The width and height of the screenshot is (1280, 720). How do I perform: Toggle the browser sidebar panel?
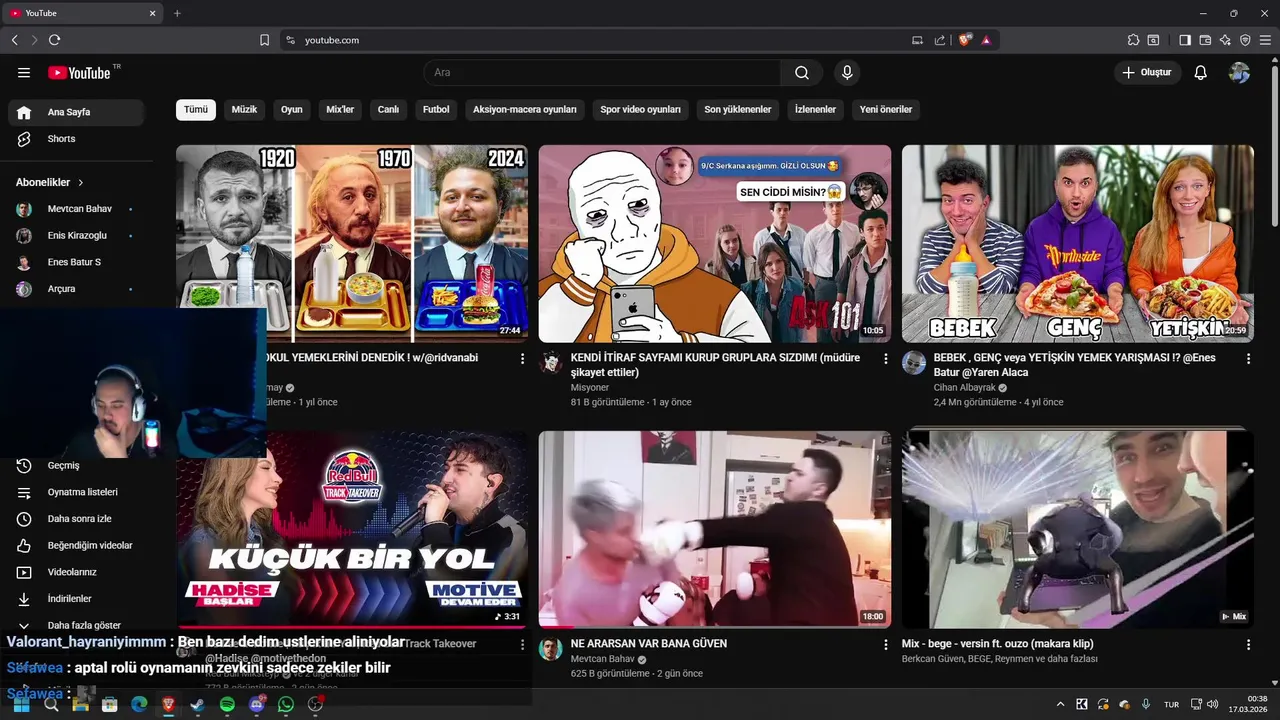1185,40
